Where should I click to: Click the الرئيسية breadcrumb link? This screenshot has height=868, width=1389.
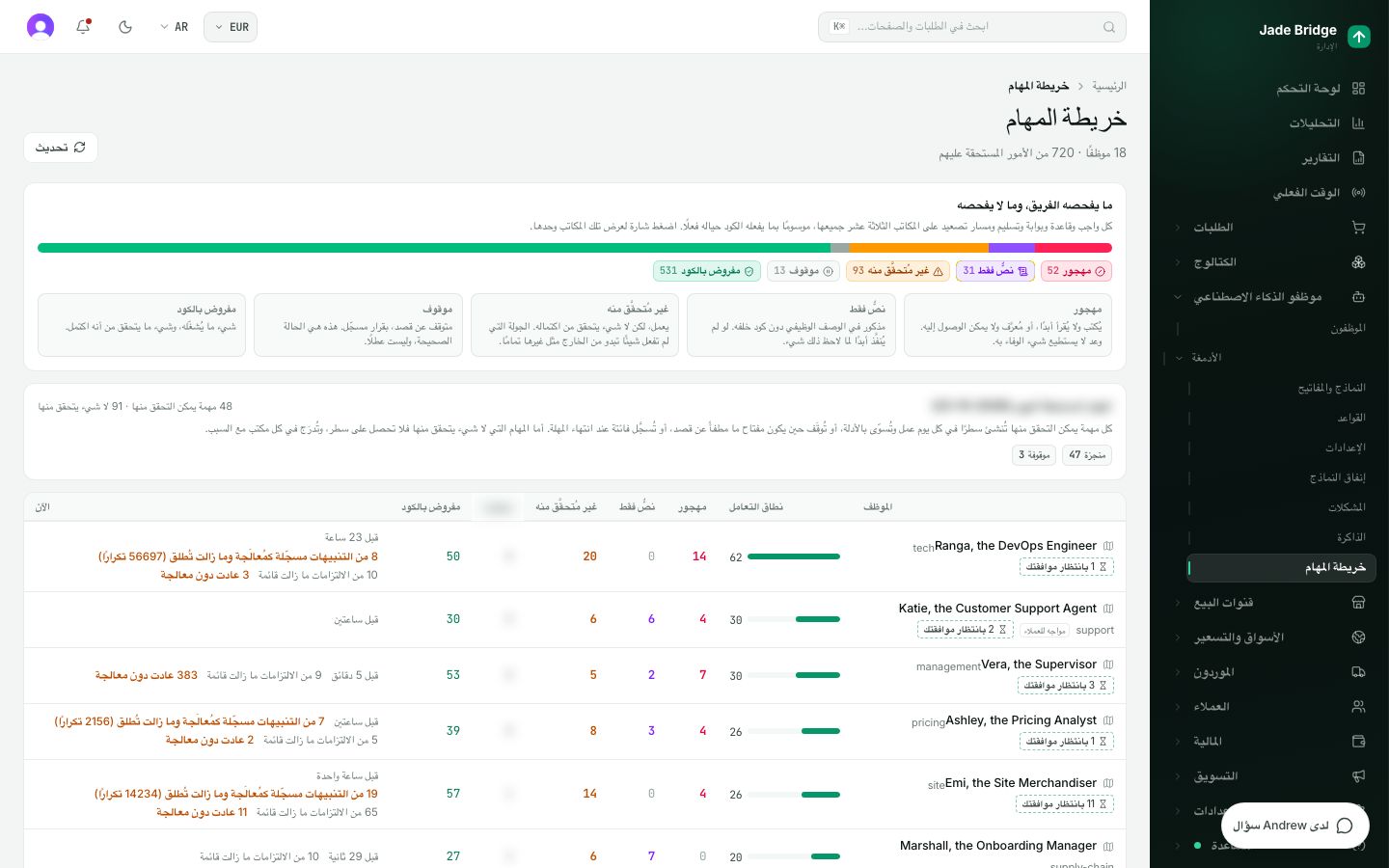coord(1109,86)
